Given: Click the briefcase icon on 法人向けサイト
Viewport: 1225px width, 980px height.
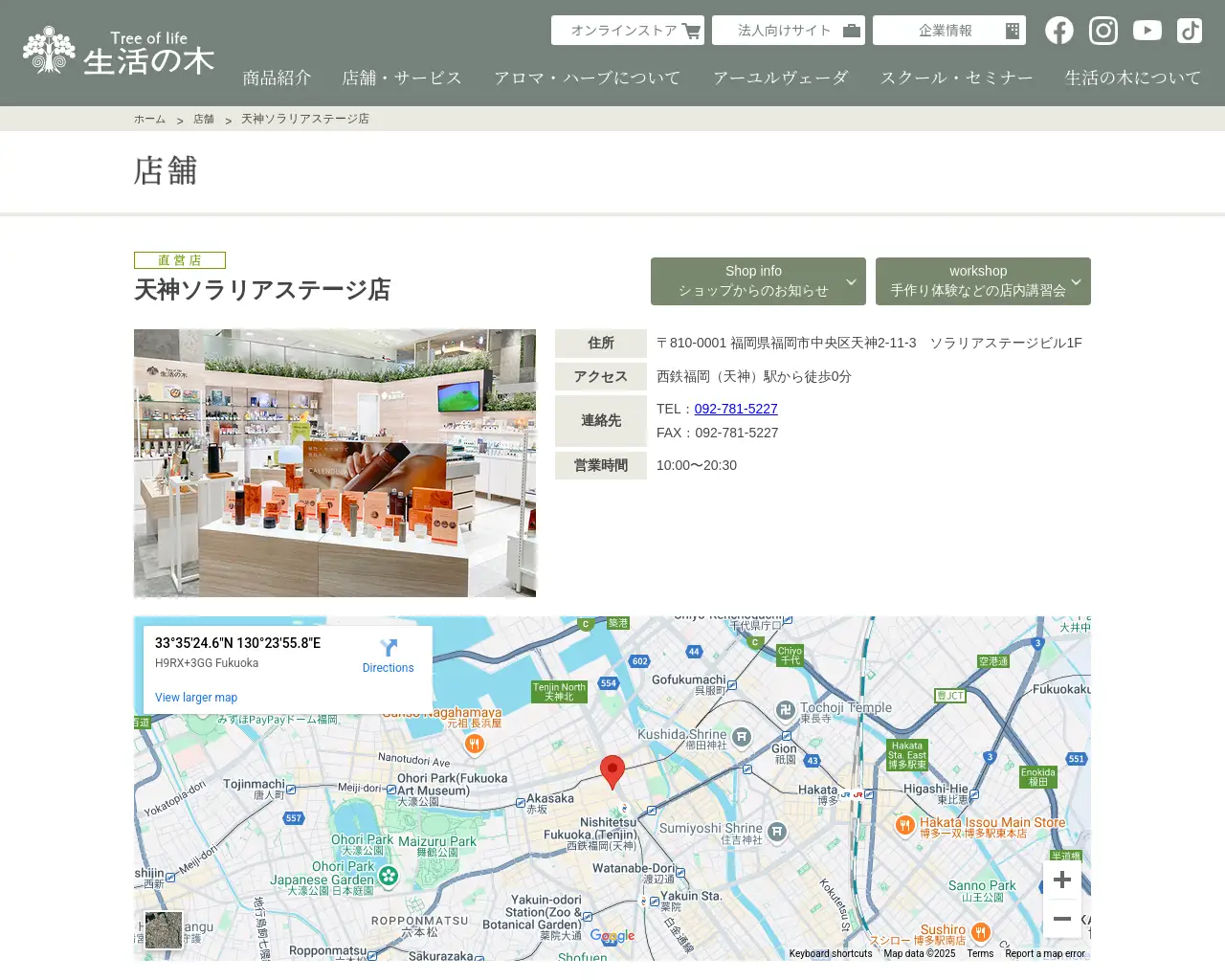Looking at the screenshot, I should pos(848,30).
